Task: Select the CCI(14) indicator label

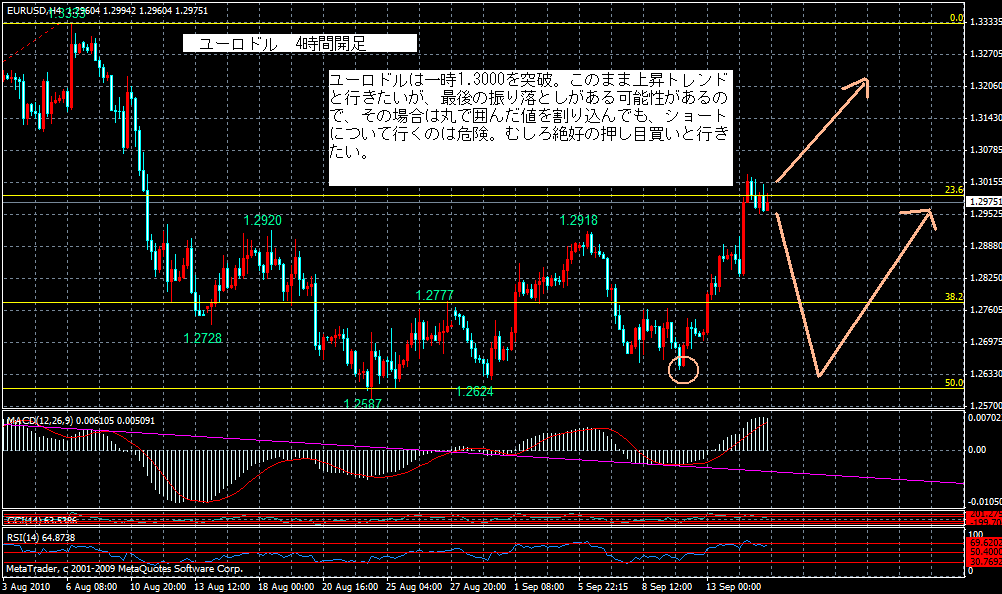Action: (42, 519)
